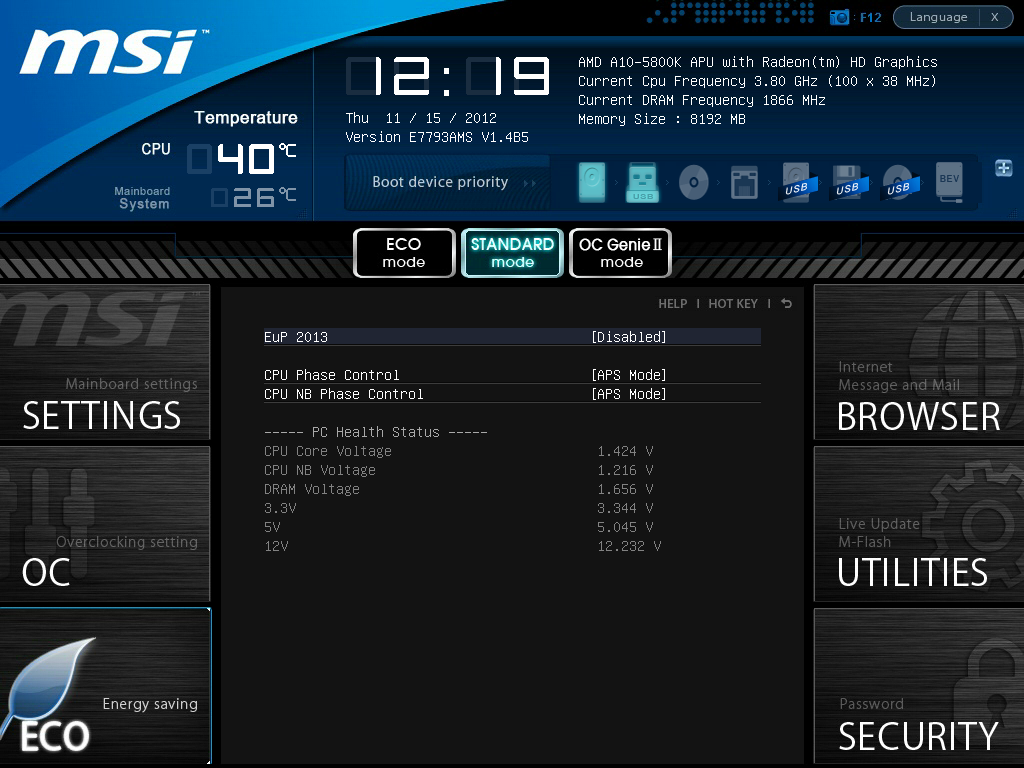Select the CPU Phase Control label

(x=332, y=375)
